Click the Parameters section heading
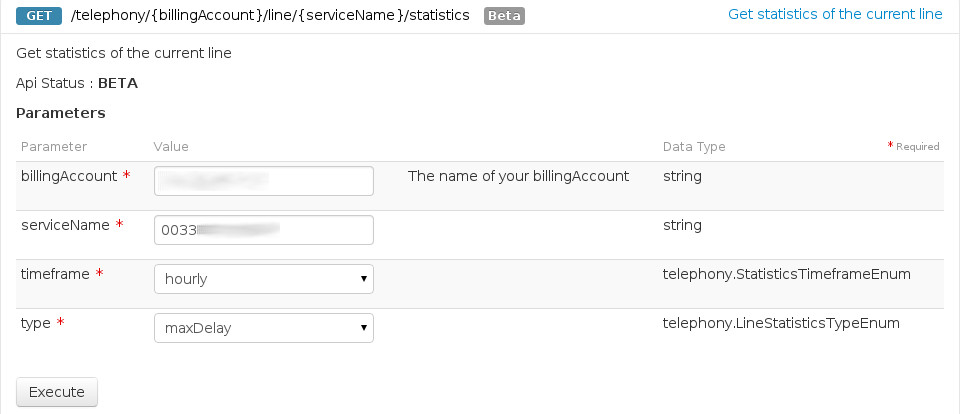 tap(61, 113)
